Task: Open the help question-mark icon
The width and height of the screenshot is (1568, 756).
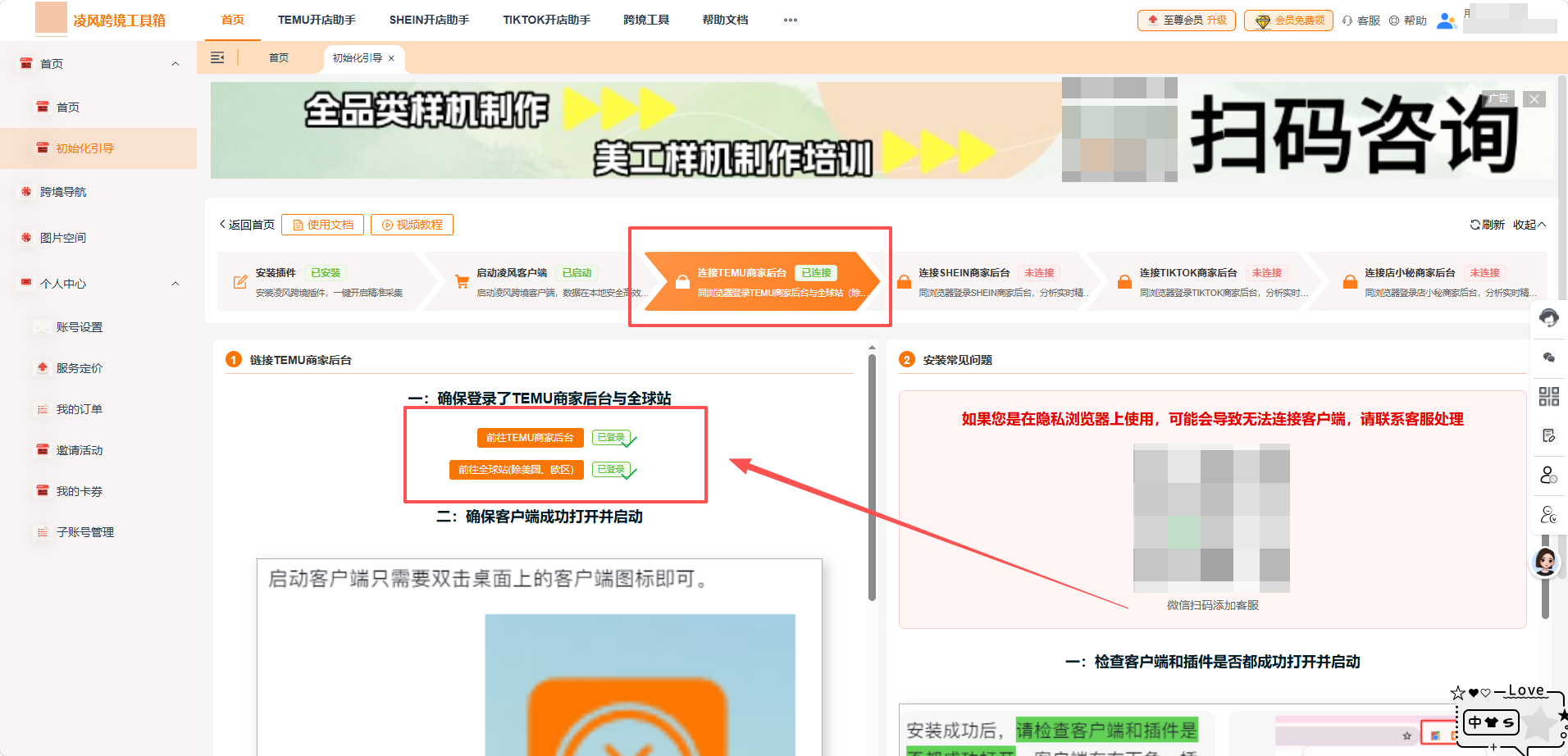Action: pos(1394,20)
